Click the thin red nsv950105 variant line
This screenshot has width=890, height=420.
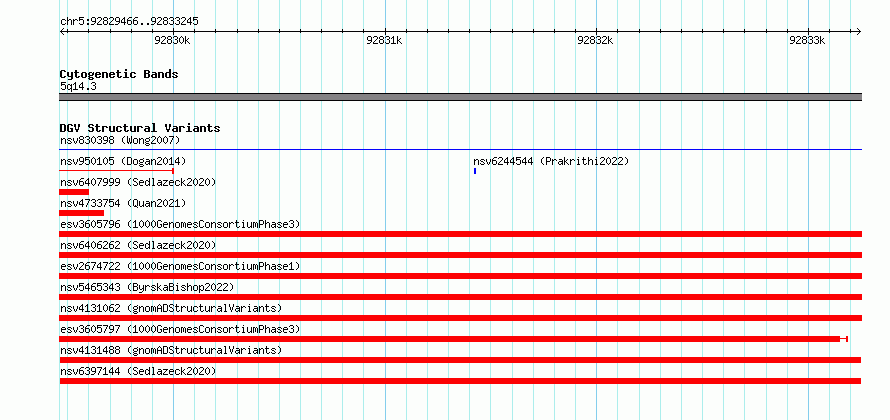pyautogui.click(x=116, y=170)
